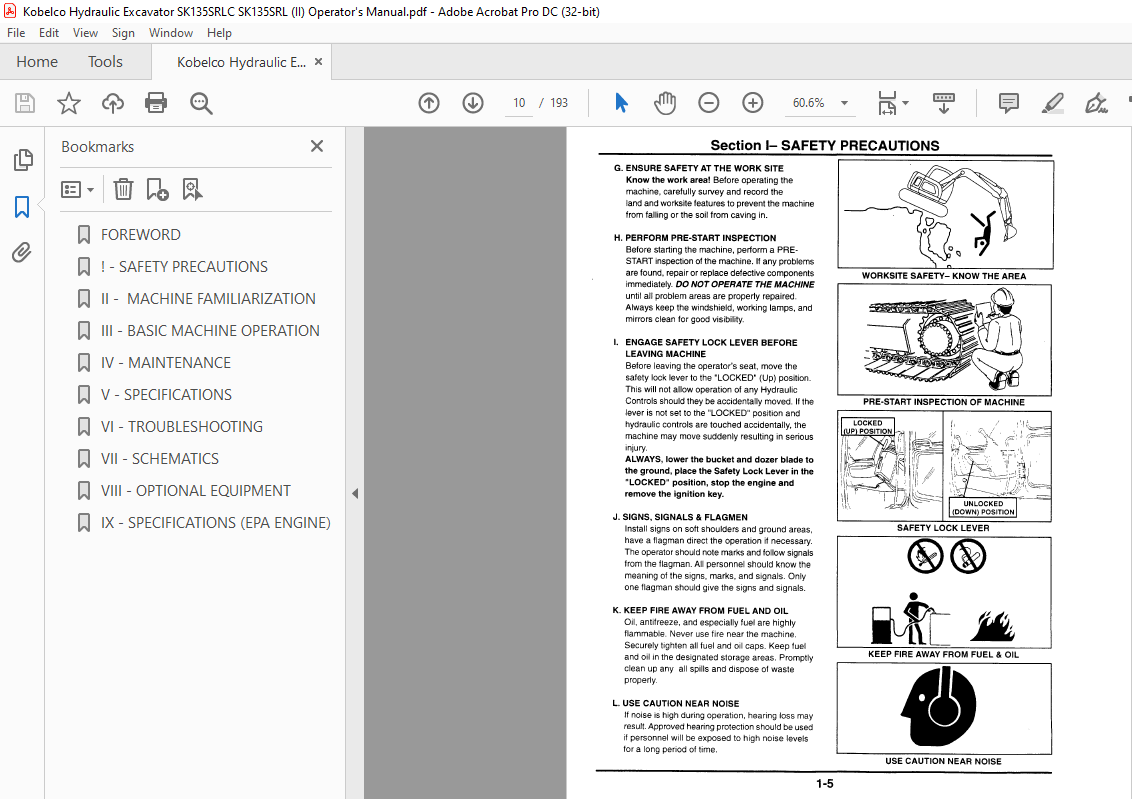
Task: Click the Section I– SAFETY PRECAUTIONS heading
Action: click(824, 145)
